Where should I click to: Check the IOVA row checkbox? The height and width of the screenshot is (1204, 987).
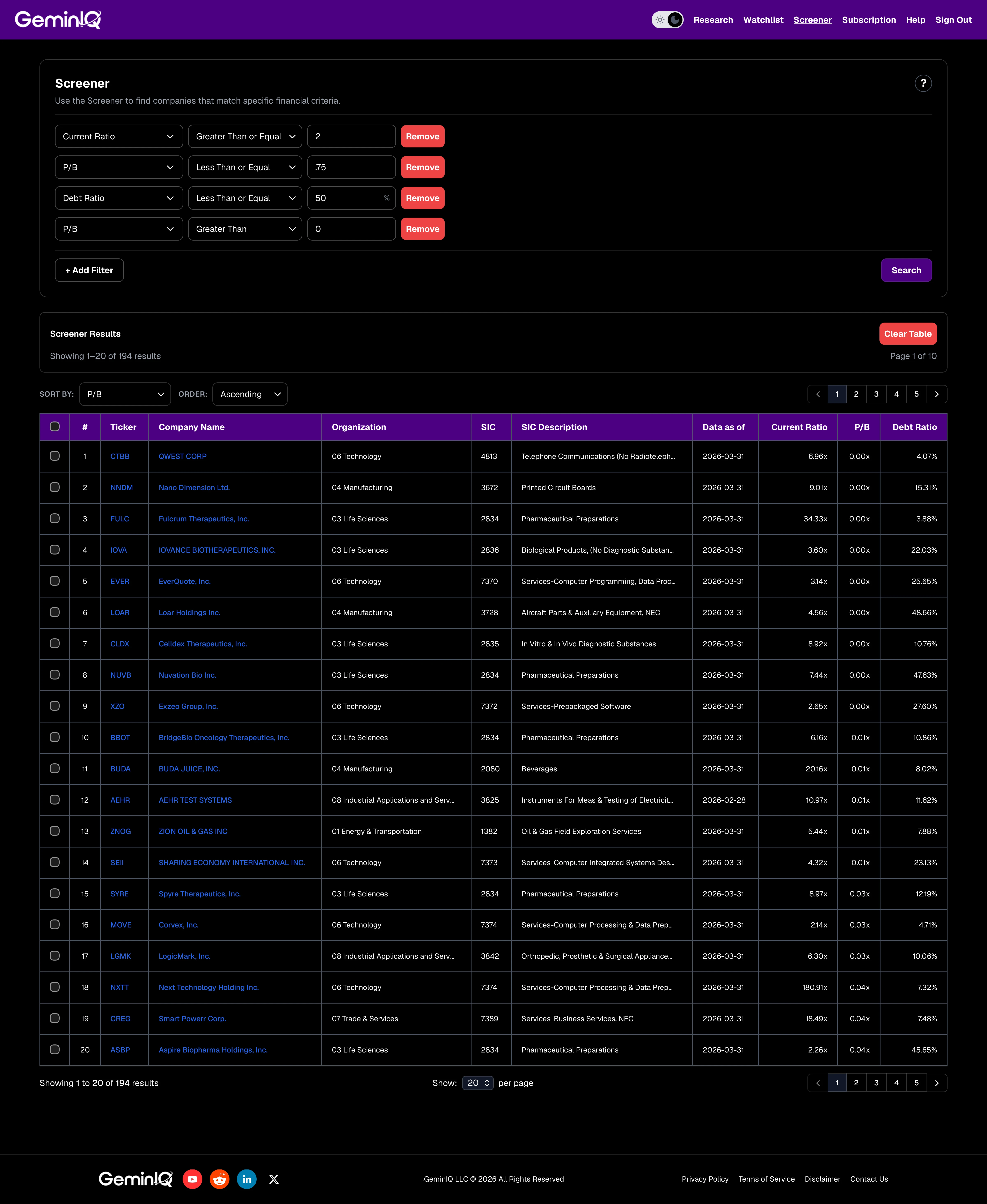pyautogui.click(x=54, y=550)
